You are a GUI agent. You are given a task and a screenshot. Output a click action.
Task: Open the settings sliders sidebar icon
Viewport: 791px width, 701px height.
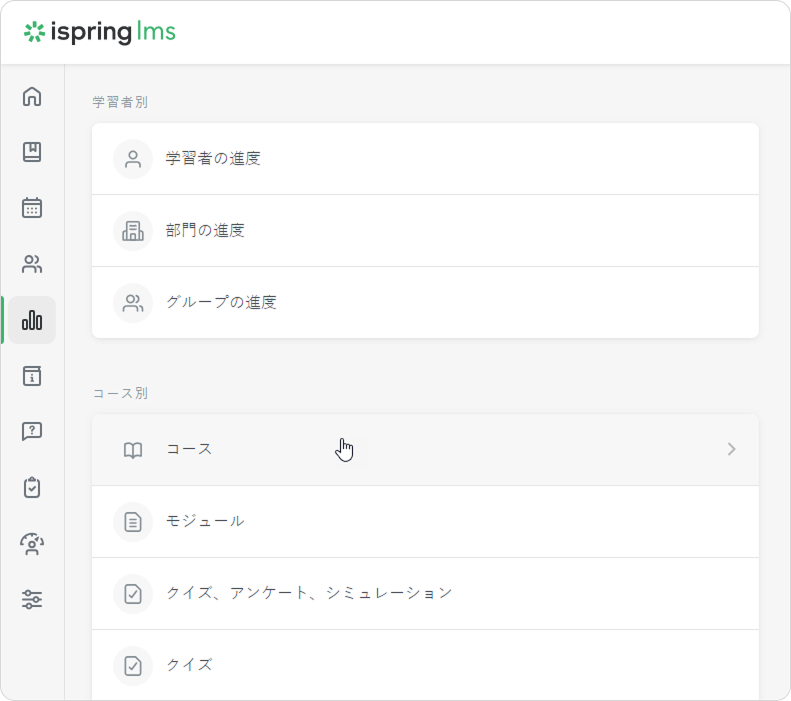pyautogui.click(x=32, y=600)
